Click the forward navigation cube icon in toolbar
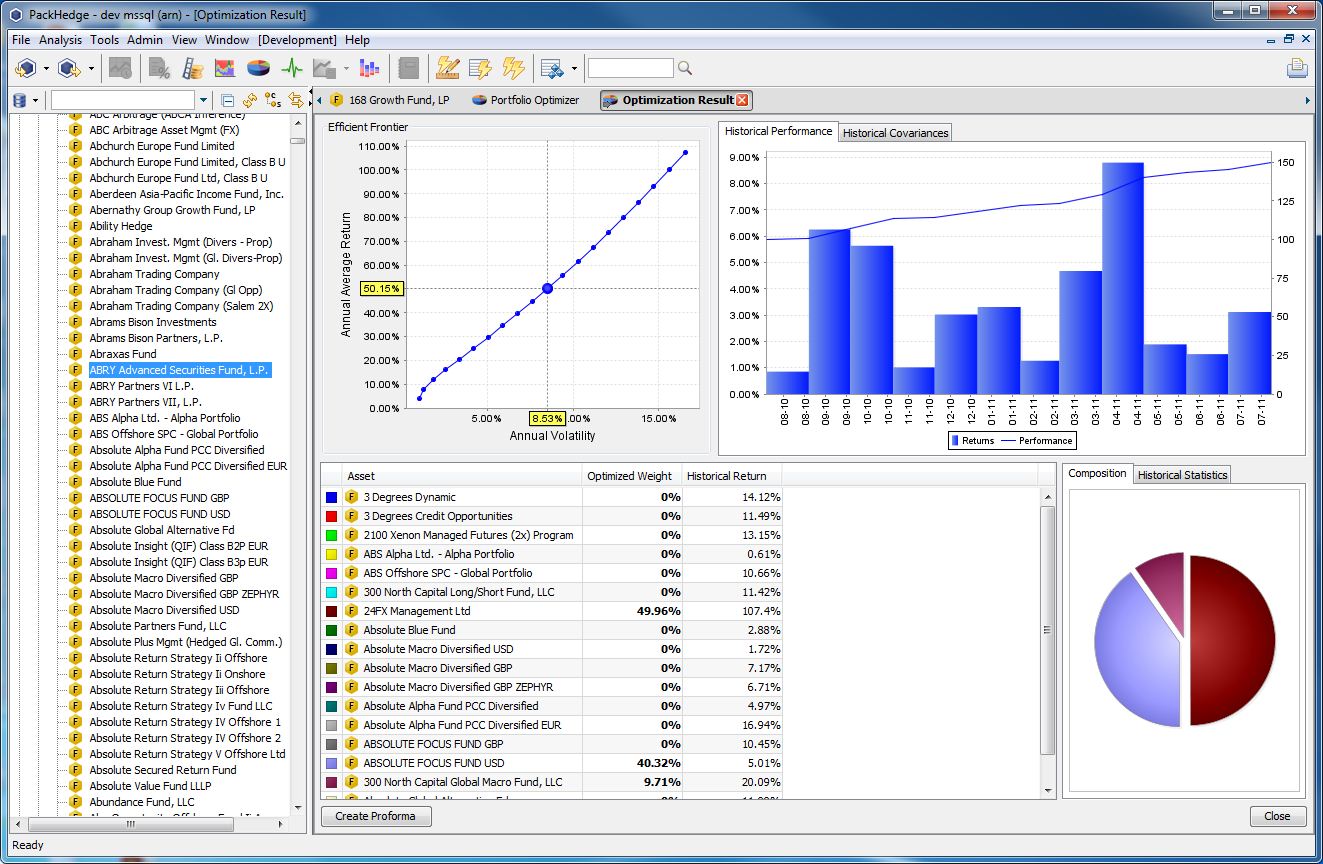This screenshot has width=1323, height=864. click(68, 68)
